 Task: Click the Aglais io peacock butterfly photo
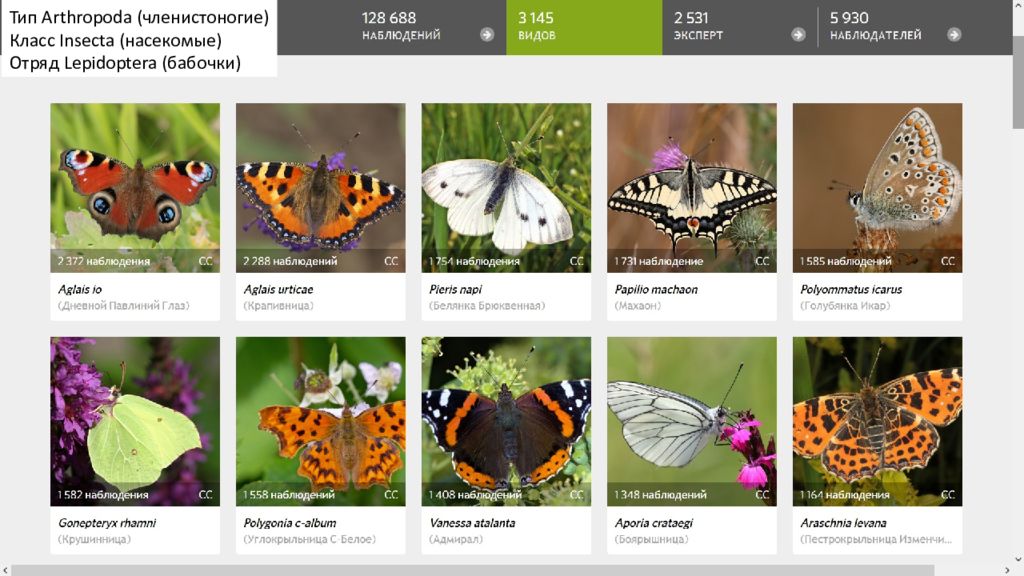tap(135, 187)
